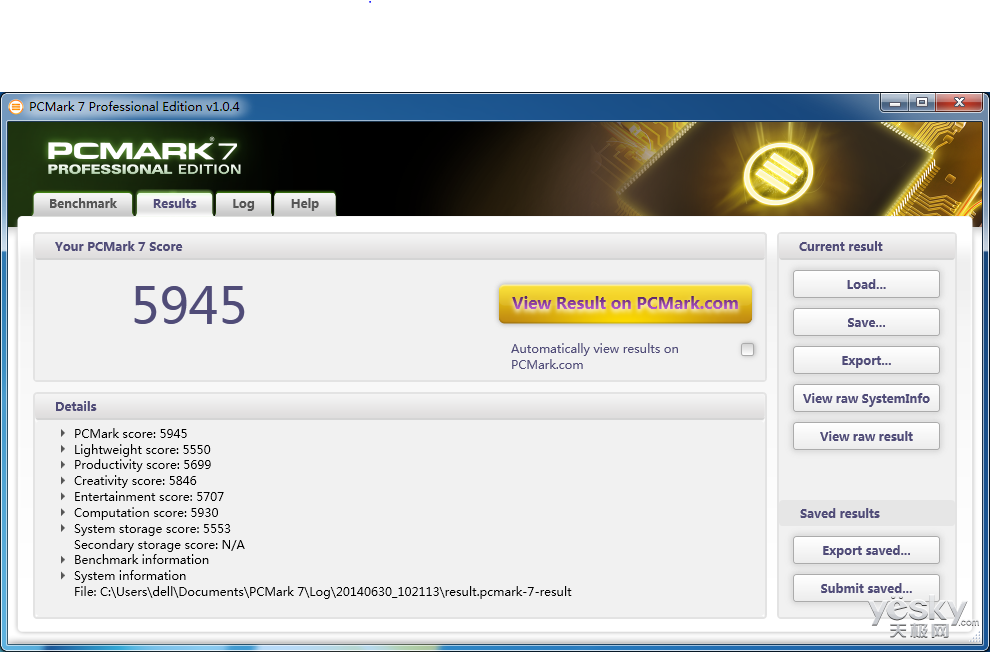The width and height of the screenshot is (990, 652).
Task: Select the 'Productivity score: 5699' text
Action: tap(143, 465)
